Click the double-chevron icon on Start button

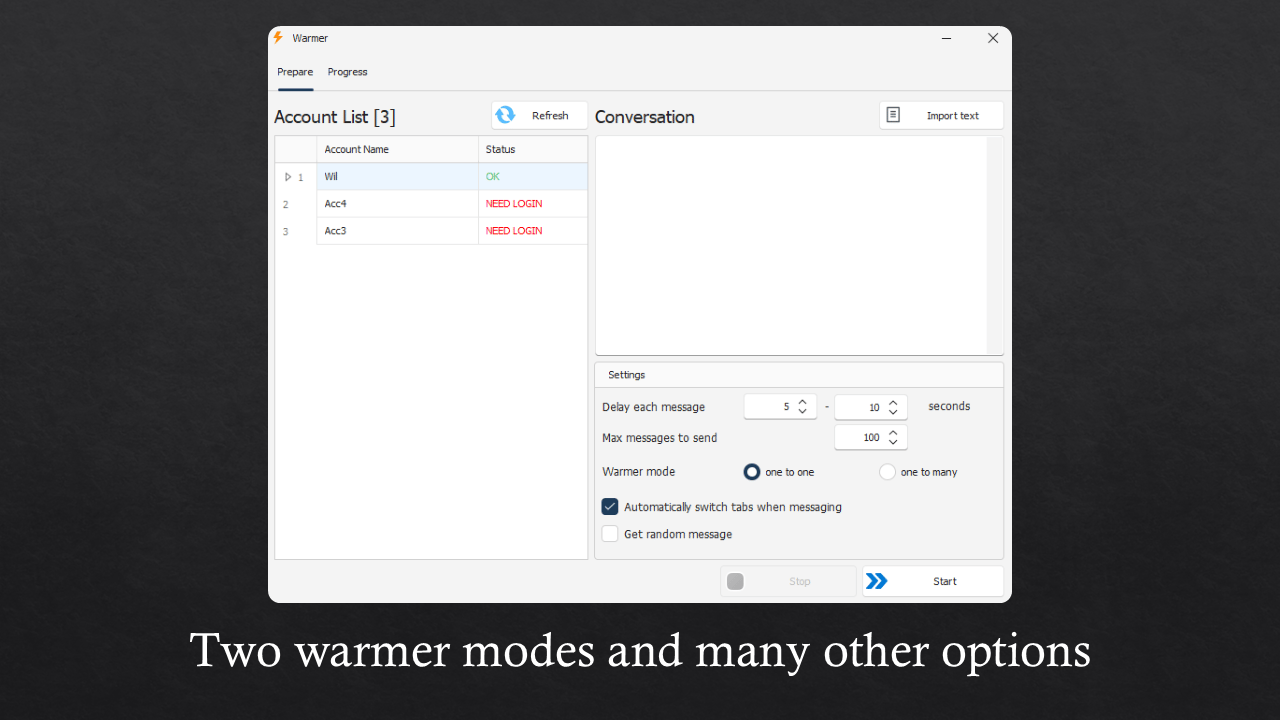877,580
